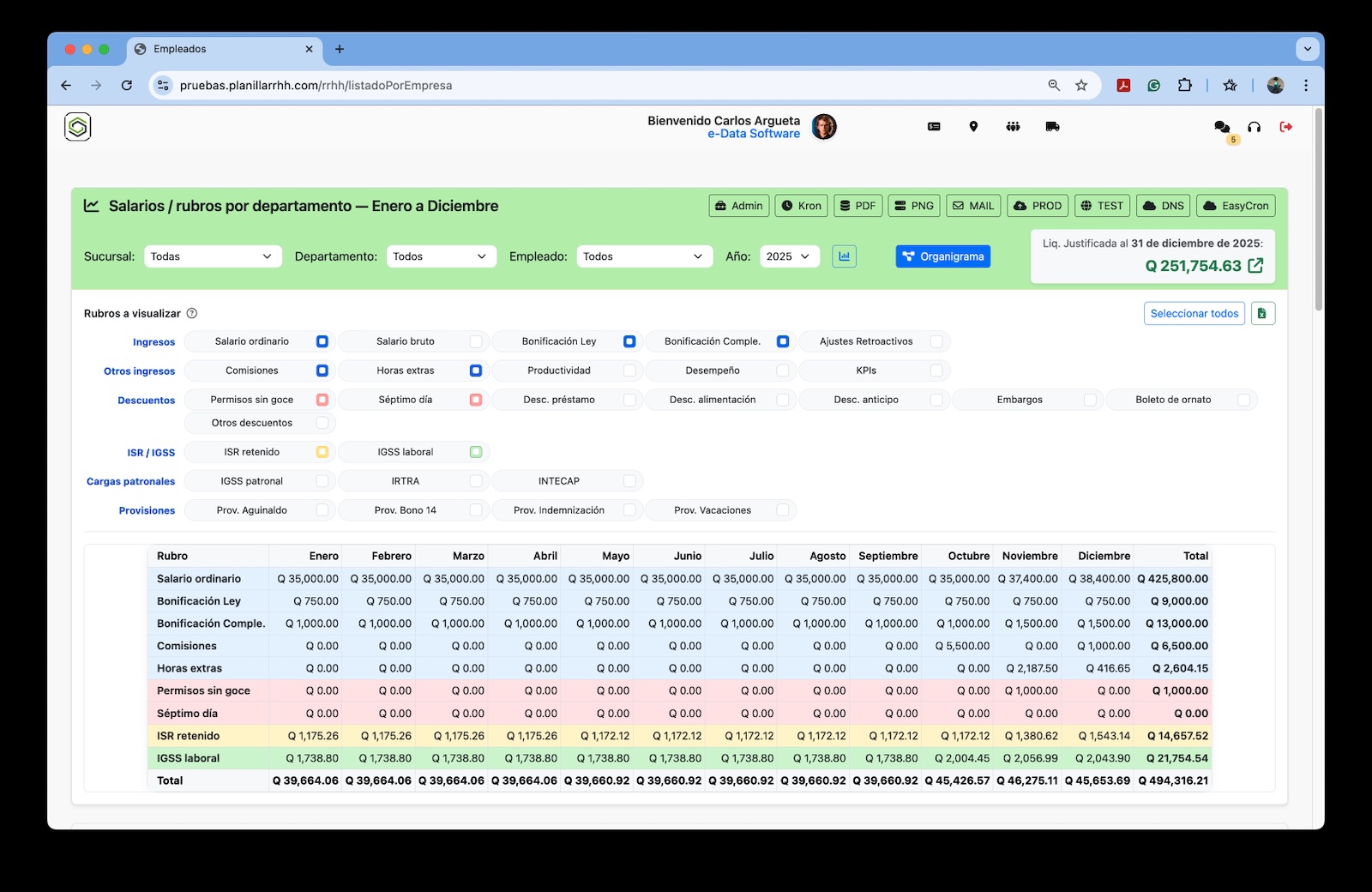The image size is (1372, 892).
Task: Enable the Salario bruto checkbox
Action: (x=476, y=341)
